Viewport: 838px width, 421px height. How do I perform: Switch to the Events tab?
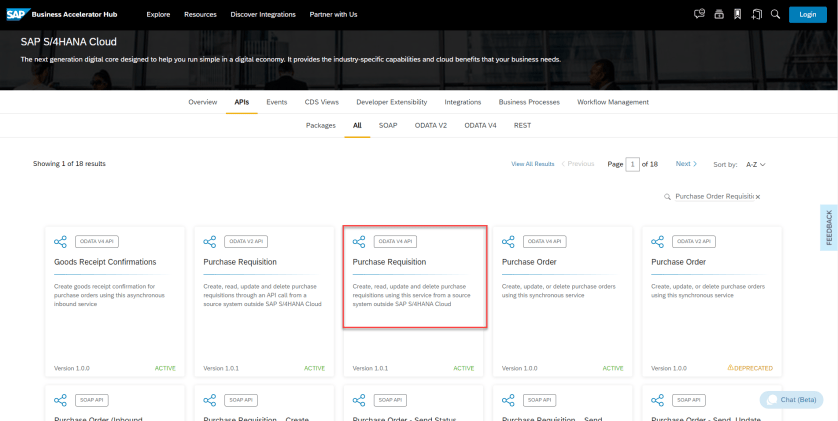277,102
